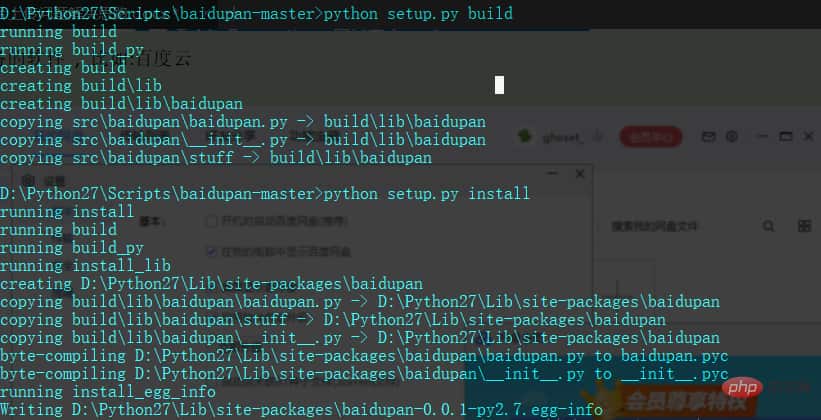Click 'copying src\baidupan\stuff' line
Viewport: 821px width, 420px height.
(x=216, y=158)
